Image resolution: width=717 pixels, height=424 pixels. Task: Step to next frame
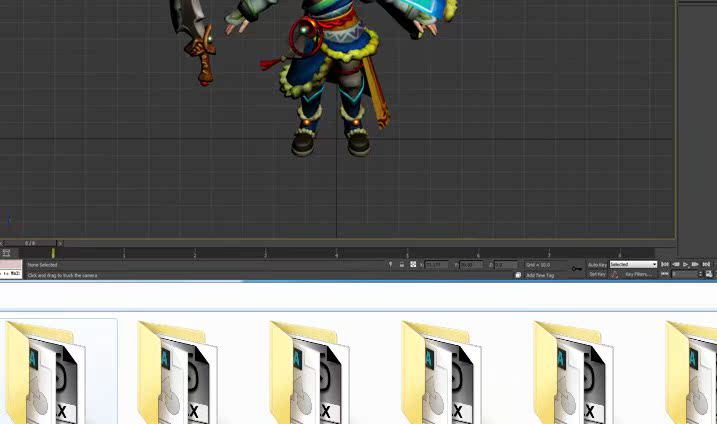(x=696, y=264)
